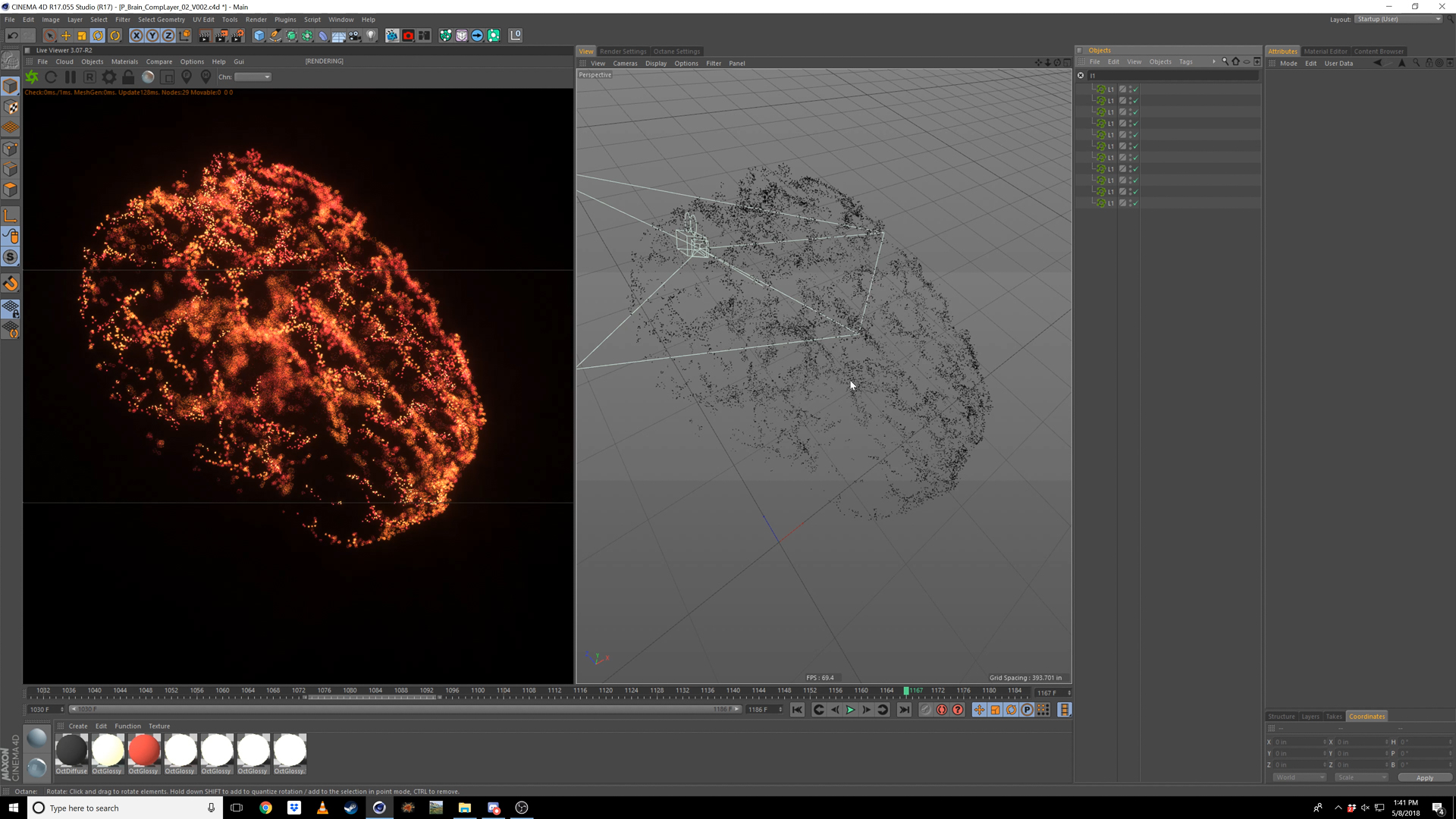Add a Cube primitive object
The height and width of the screenshot is (819, 1456).
[259, 36]
